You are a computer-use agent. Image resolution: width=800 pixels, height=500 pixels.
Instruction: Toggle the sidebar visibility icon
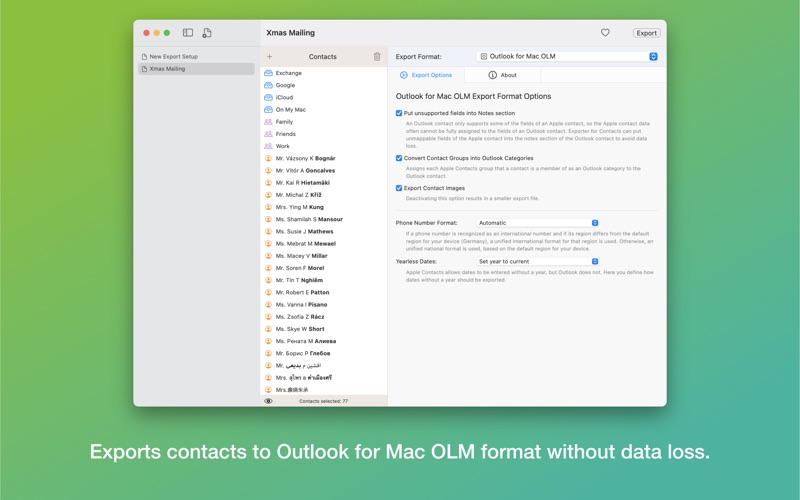tap(188, 33)
